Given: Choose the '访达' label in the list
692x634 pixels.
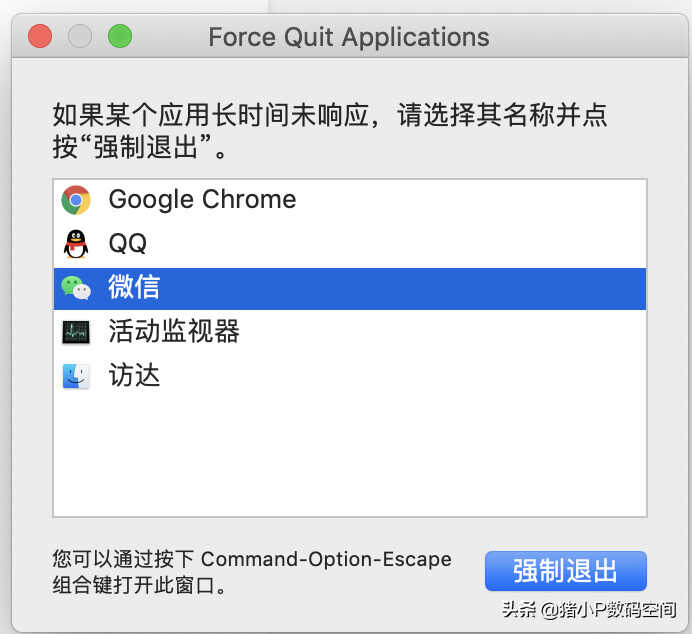Looking at the screenshot, I should (x=134, y=376).
